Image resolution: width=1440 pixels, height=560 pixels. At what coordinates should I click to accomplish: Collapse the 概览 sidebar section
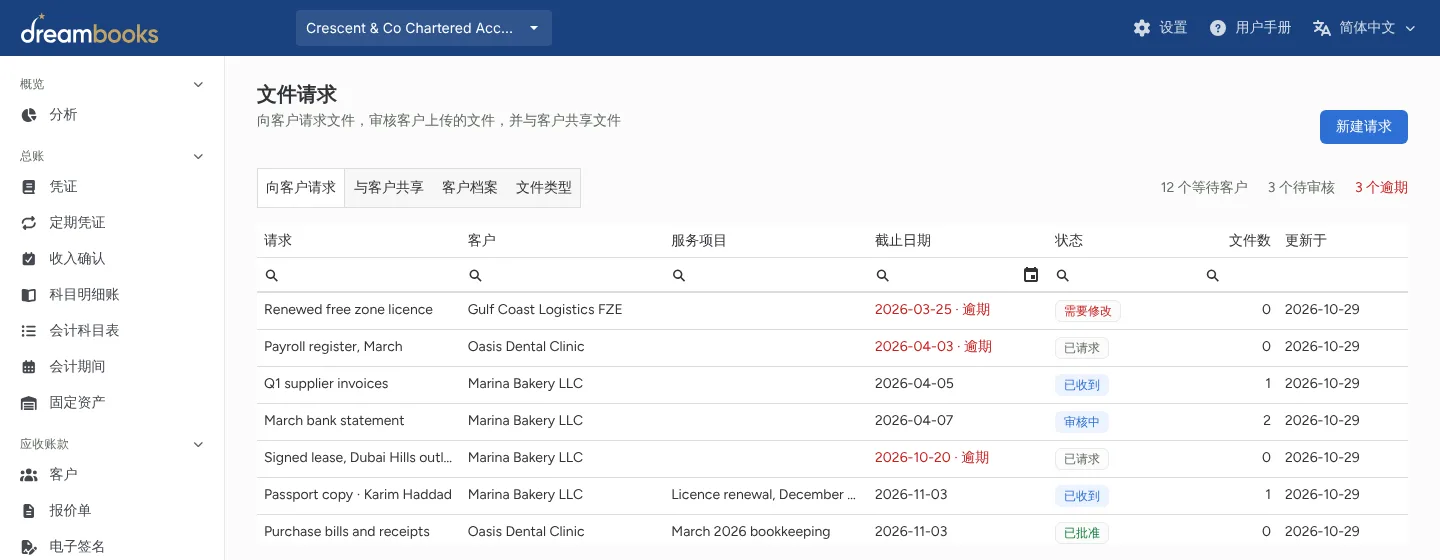198,84
